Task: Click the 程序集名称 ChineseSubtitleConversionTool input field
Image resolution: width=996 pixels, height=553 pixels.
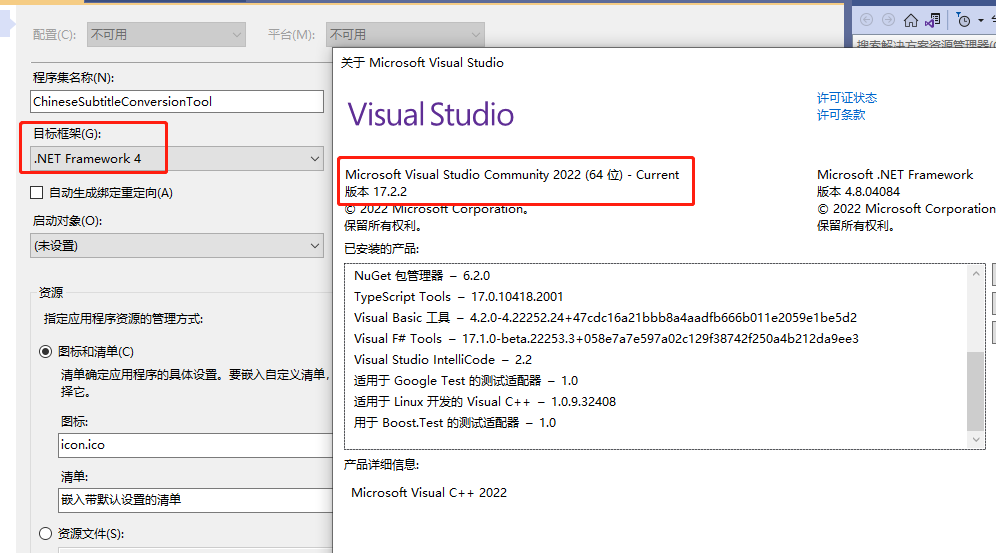Action: pyautogui.click(x=177, y=102)
